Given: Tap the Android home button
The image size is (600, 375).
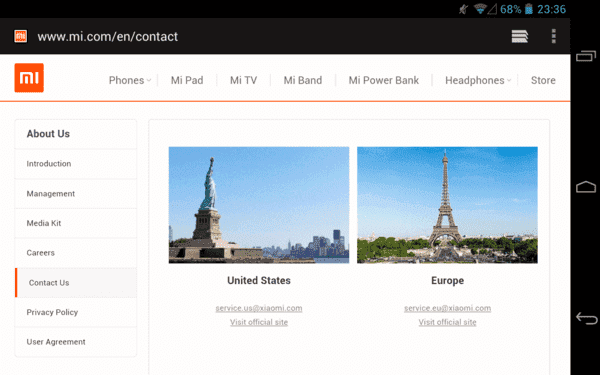Looking at the screenshot, I should tap(586, 187).
